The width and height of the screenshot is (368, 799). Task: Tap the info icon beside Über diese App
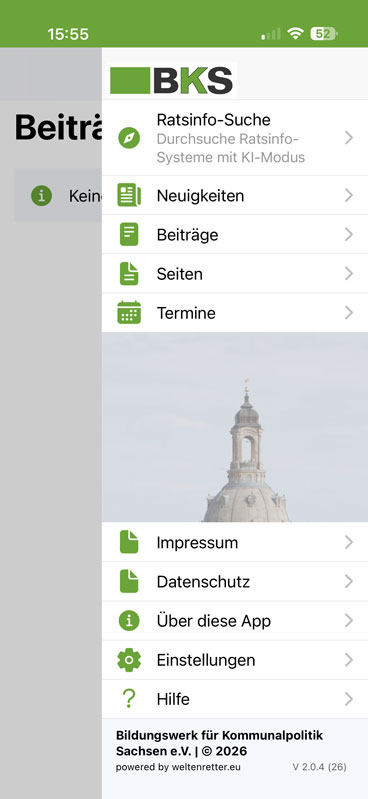click(129, 621)
